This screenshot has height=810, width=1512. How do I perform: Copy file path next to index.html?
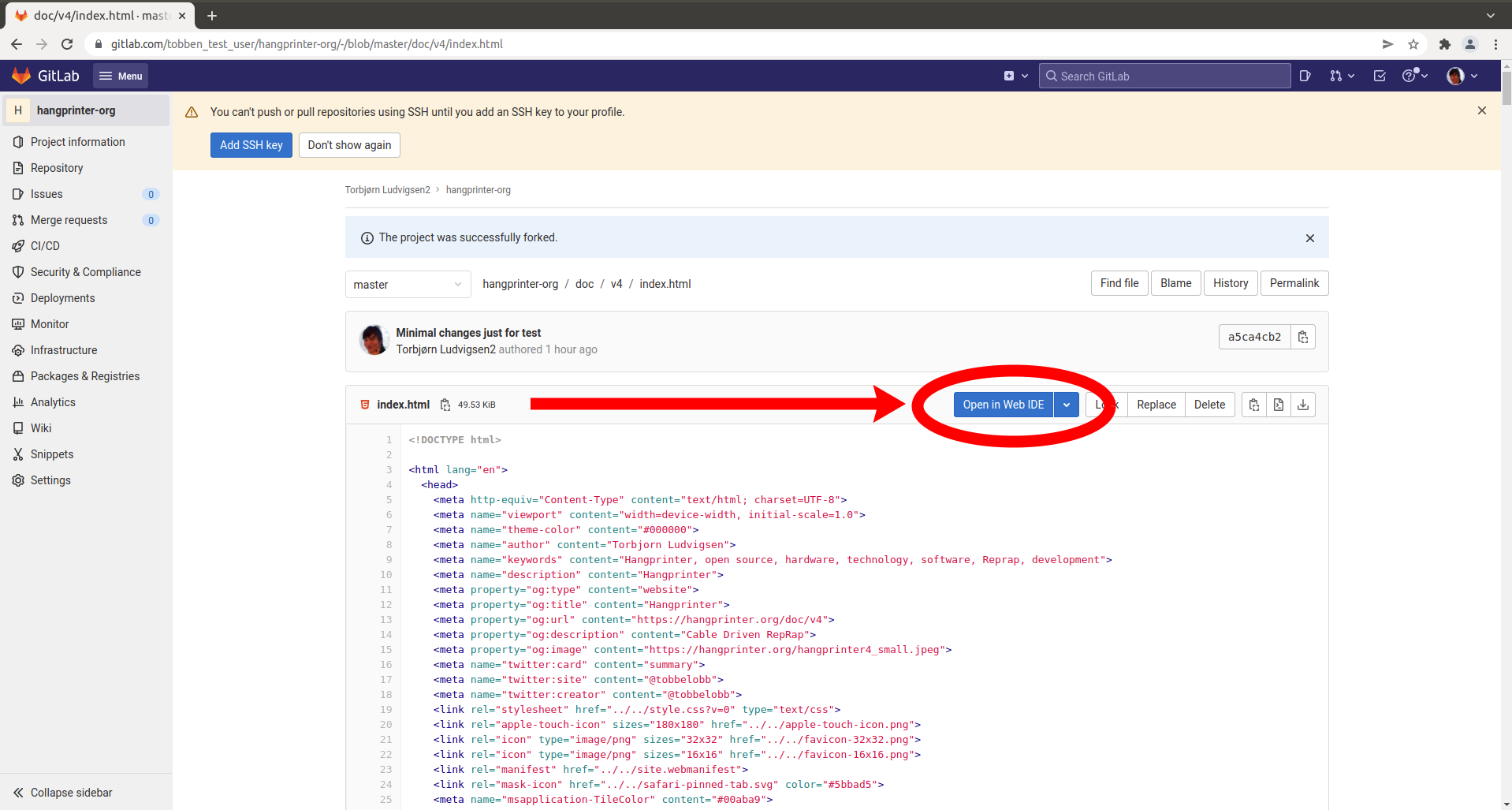point(445,405)
